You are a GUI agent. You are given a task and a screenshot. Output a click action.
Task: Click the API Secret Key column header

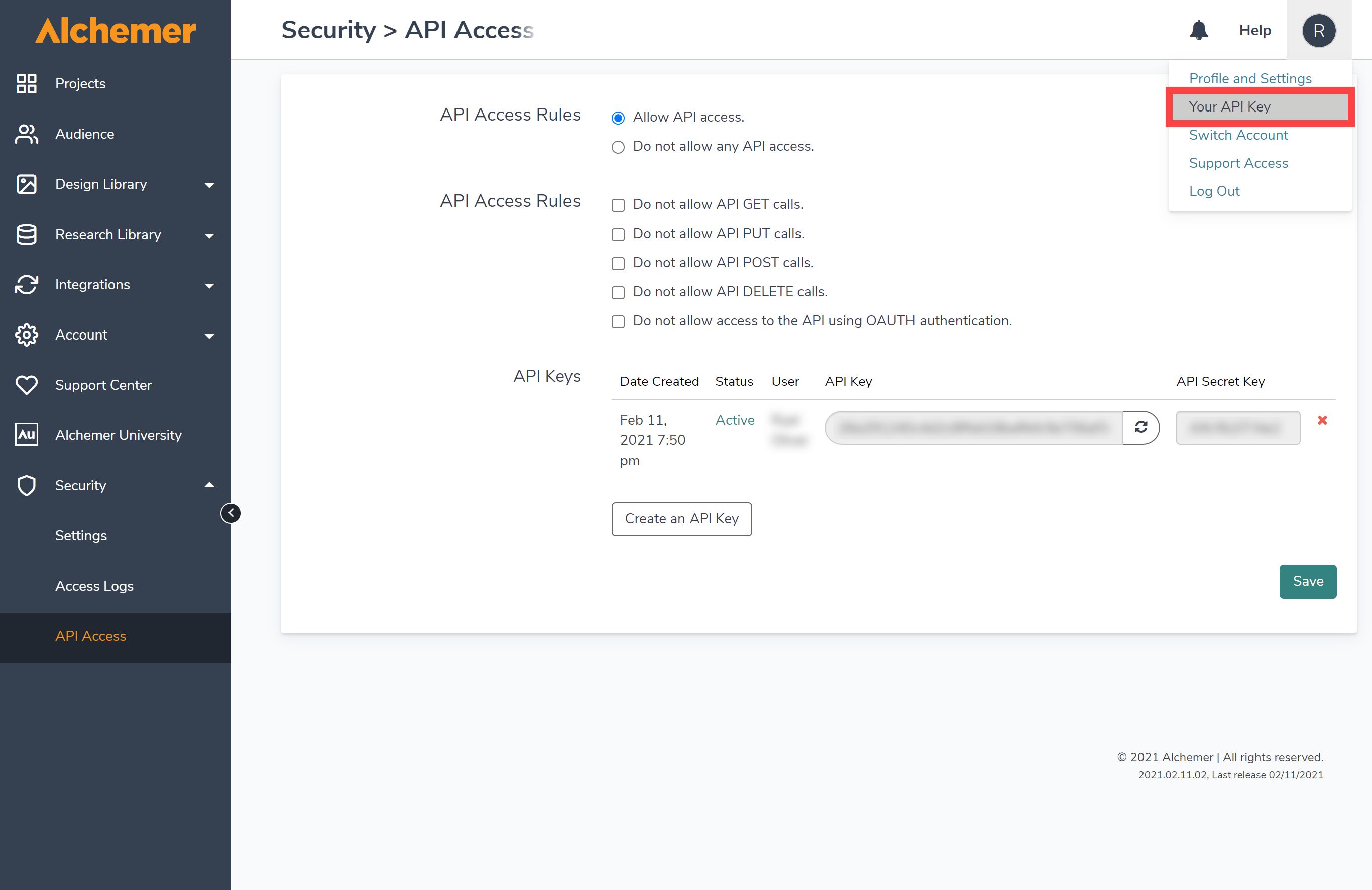coord(1220,381)
